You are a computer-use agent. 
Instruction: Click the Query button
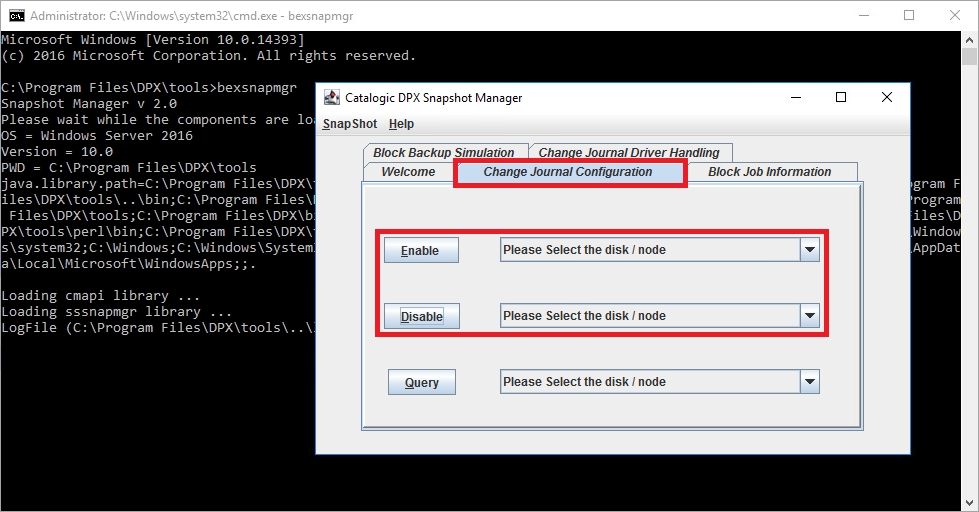pyautogui.click(x=421, y=382)
